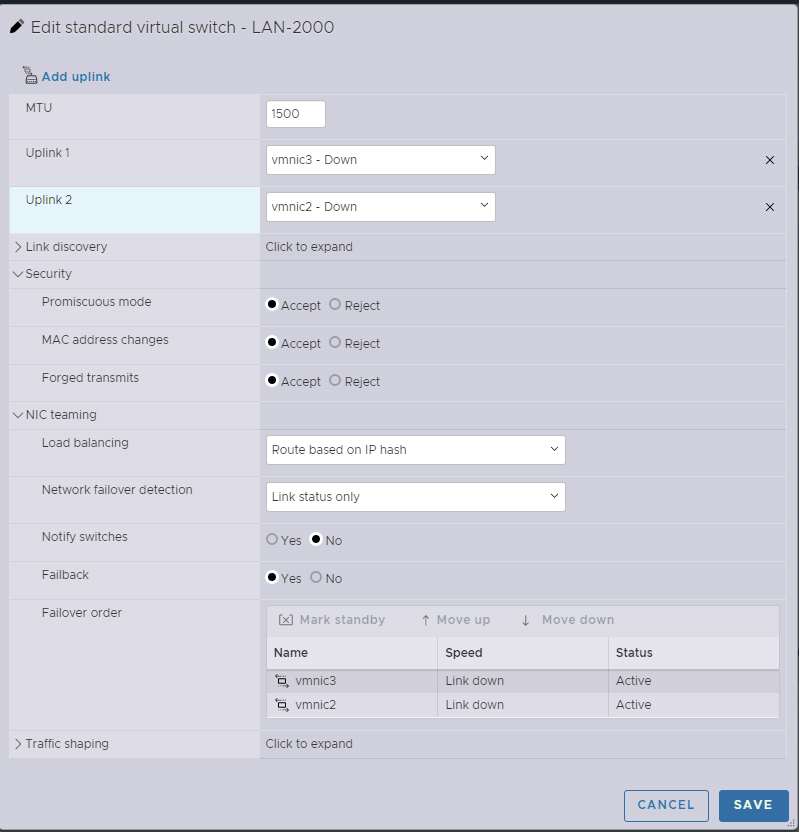Screen dimensions: 799x832
Task: Open the Network failover detection dropdown
Action: pyautogui.click(x=415, y=497)
